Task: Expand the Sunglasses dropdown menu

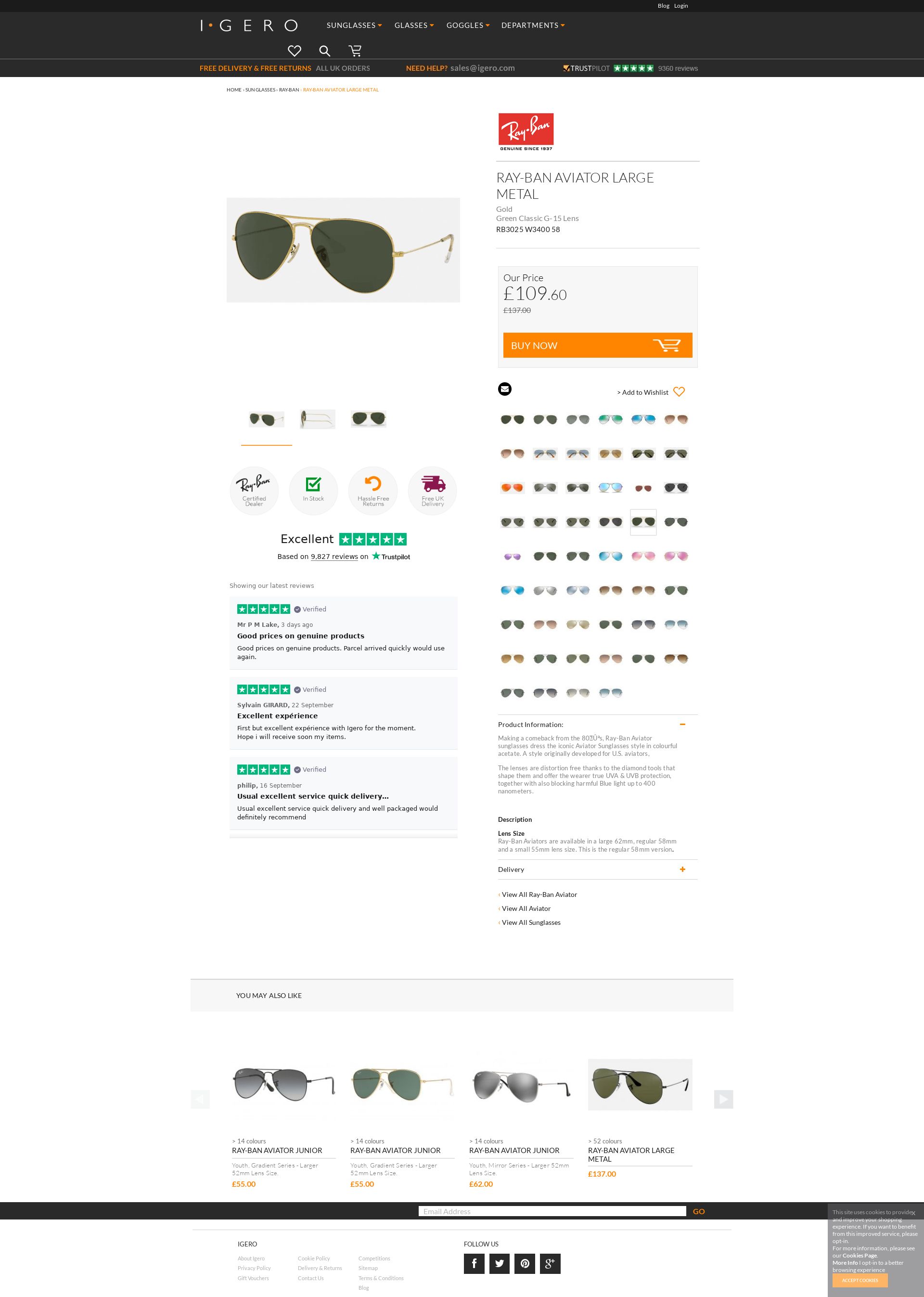Action: 354,25
